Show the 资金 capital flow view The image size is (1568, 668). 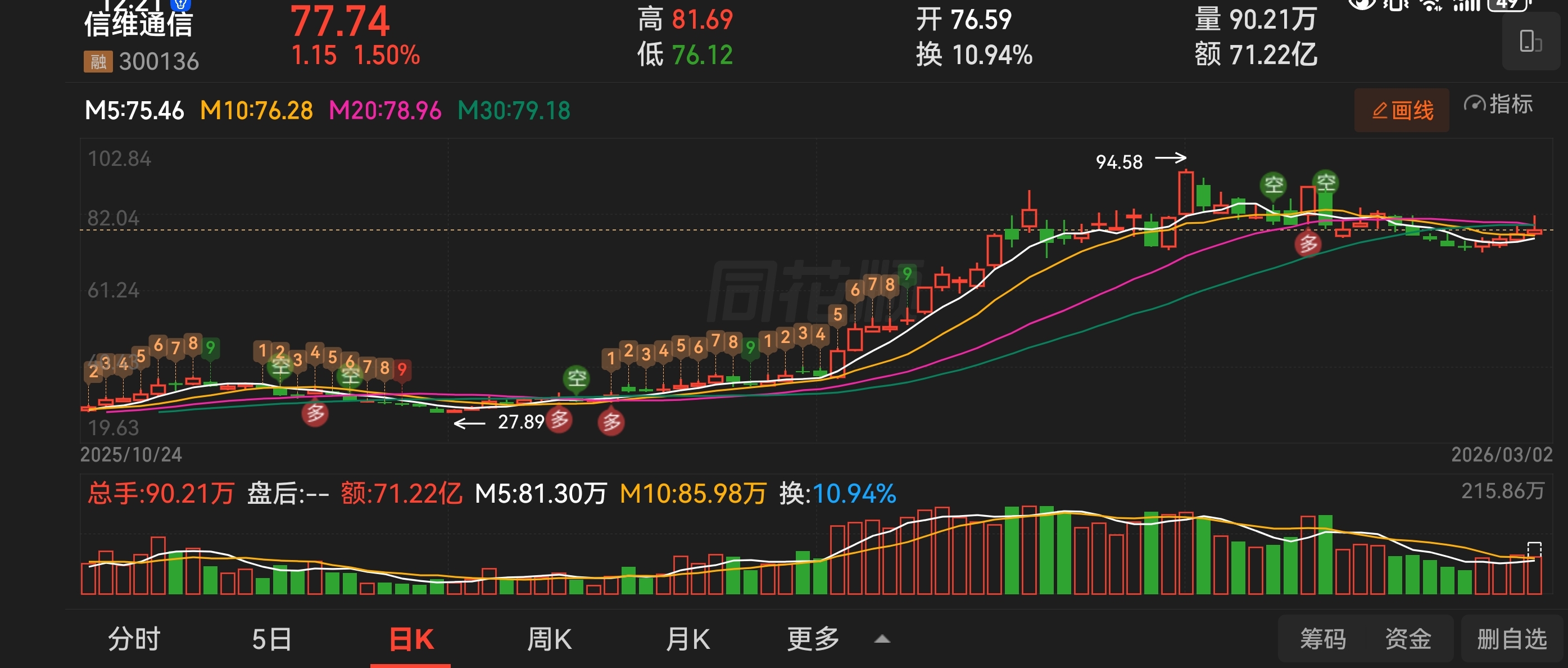[1407, 639]
